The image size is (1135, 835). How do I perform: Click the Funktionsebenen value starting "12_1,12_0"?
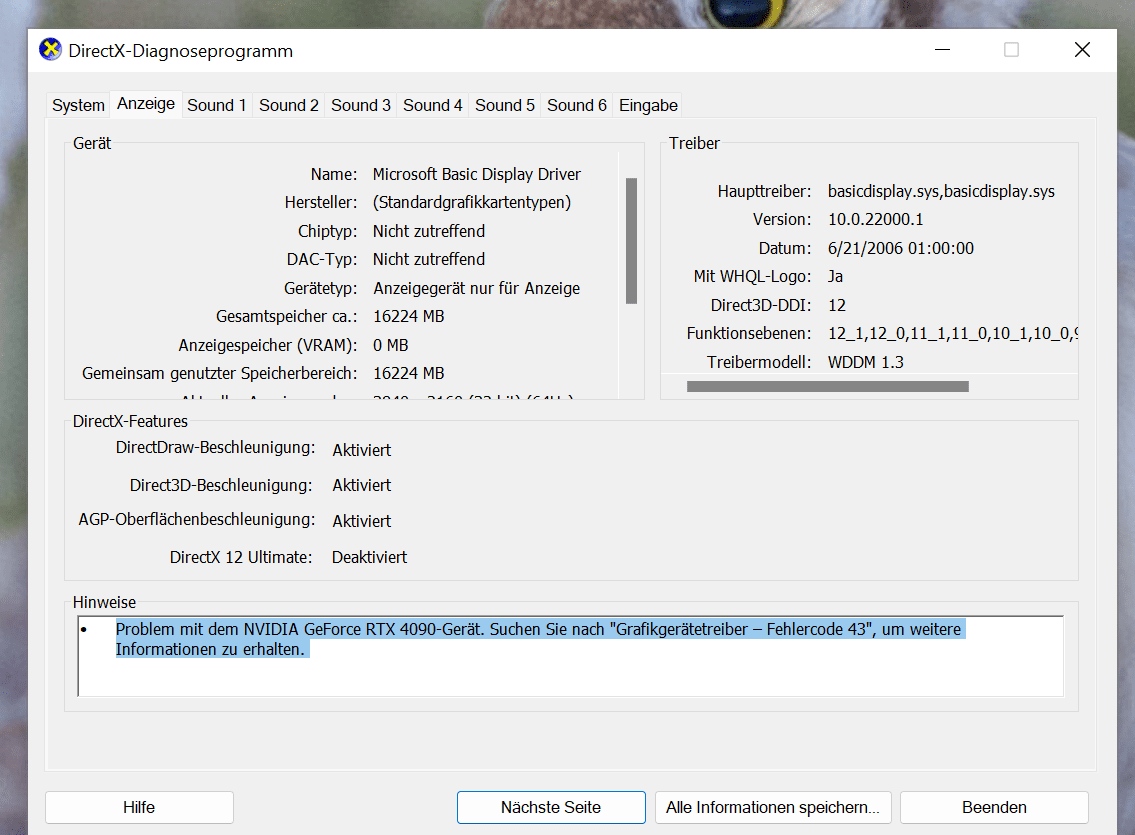click(953, 334)
